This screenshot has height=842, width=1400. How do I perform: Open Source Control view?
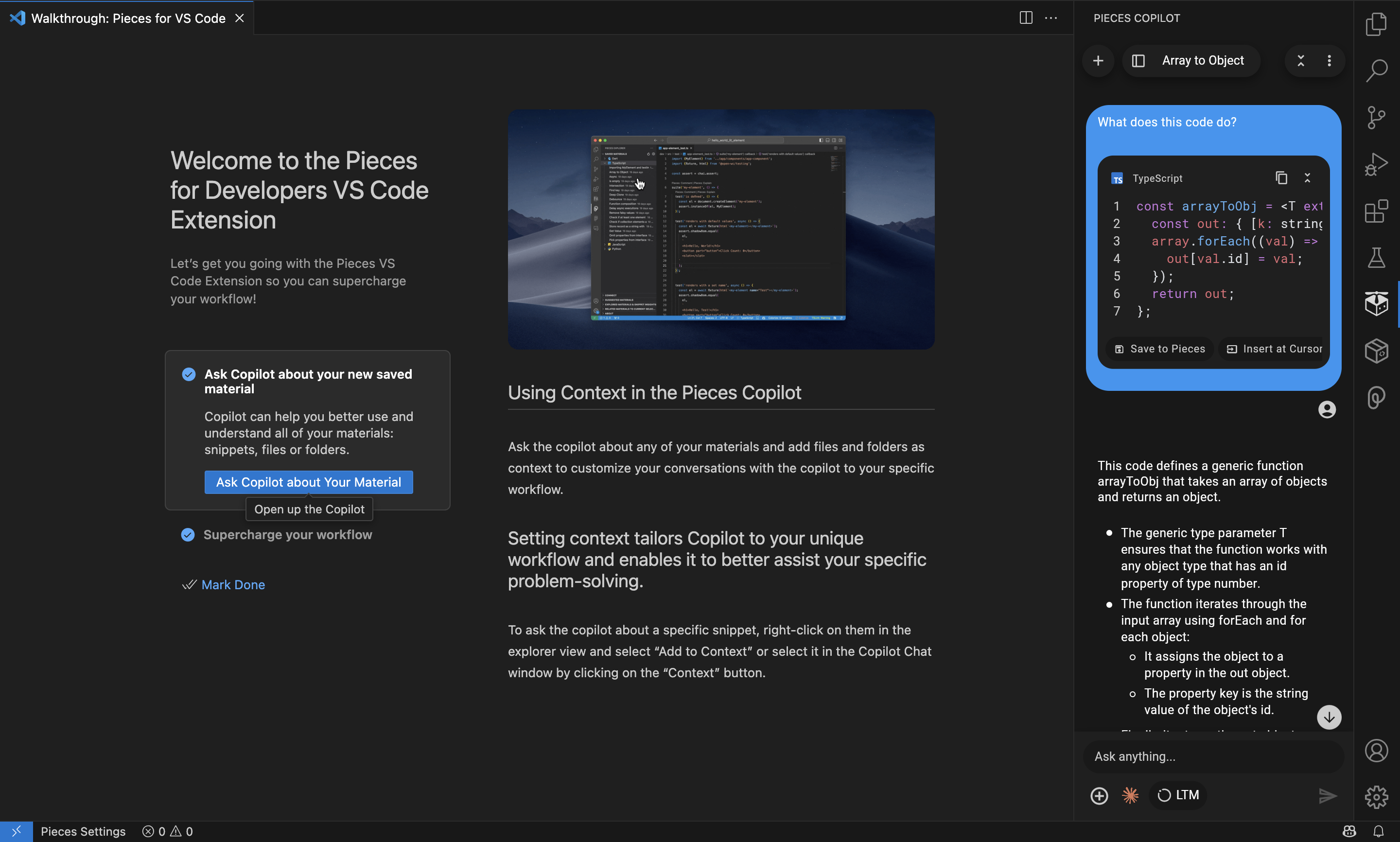[1376, 118]
